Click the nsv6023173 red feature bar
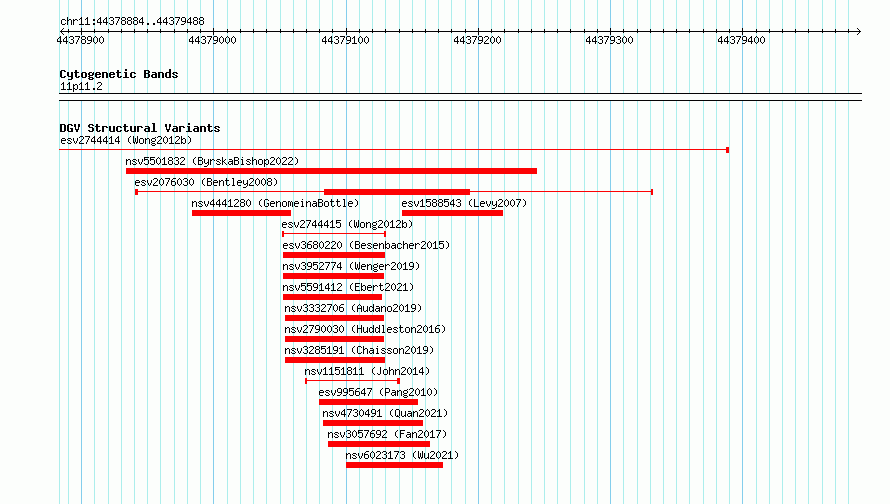Image resolution: width=890 pixels, height=504 pixels. point(394,465)
